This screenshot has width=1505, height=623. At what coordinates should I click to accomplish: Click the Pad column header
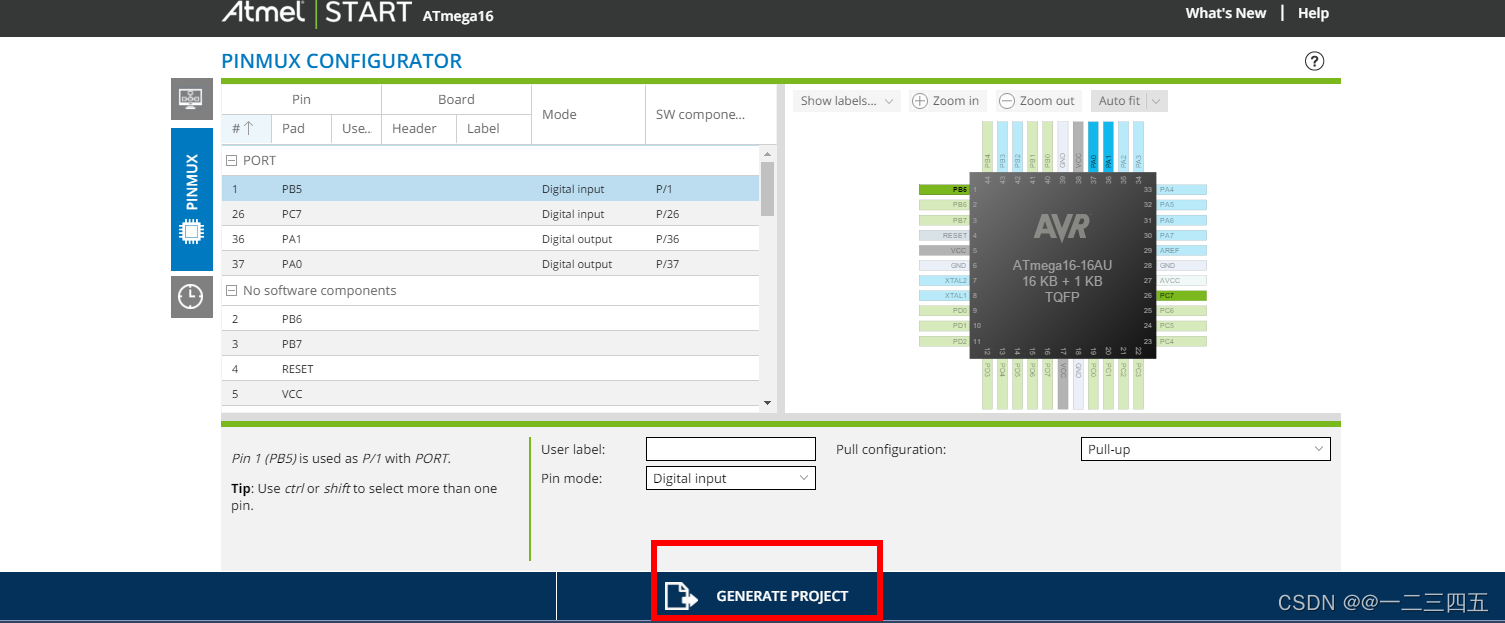click(301, 128)
